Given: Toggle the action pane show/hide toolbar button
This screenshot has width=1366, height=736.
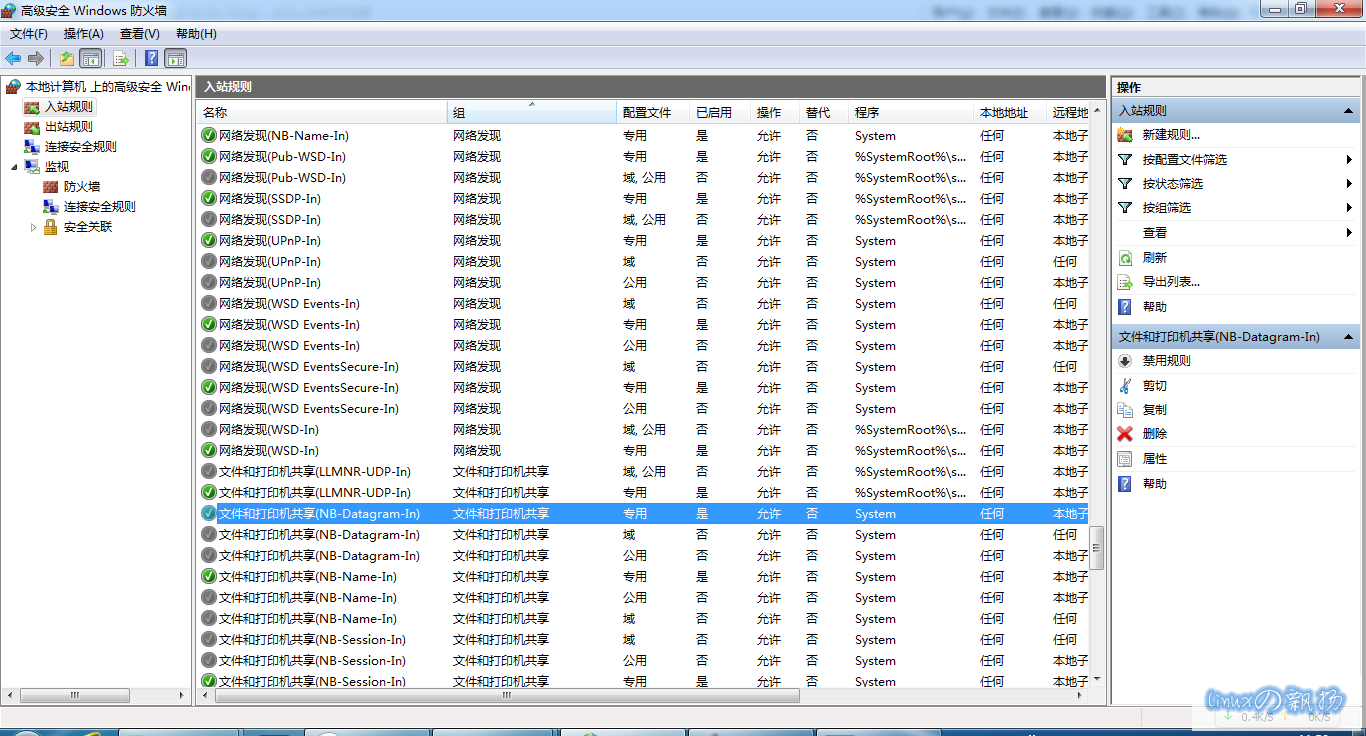Looking at the screenshot, I should (176, 58).
